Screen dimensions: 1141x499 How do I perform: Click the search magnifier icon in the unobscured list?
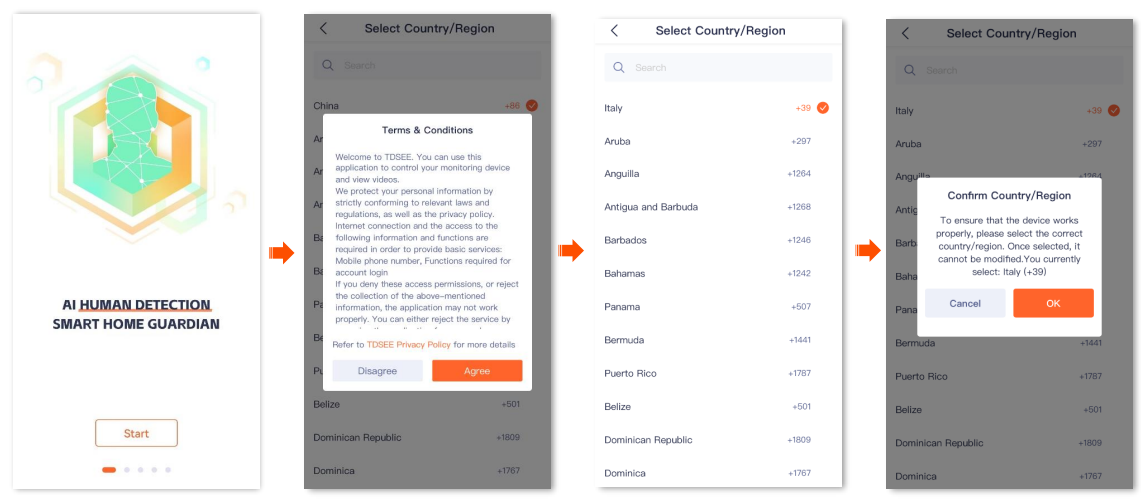619,68
